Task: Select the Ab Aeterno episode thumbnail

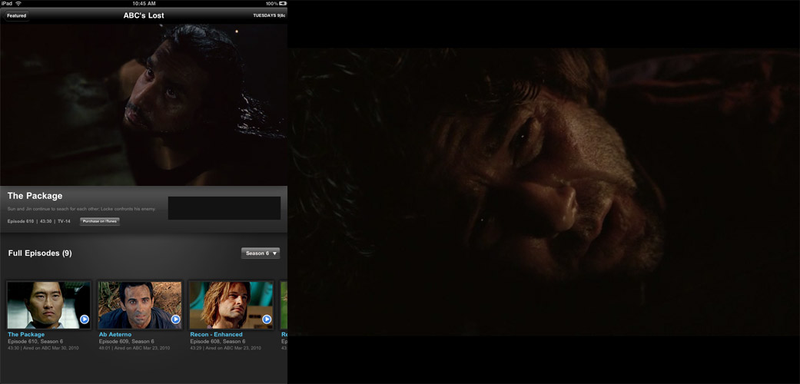Action: click(140, 305)
